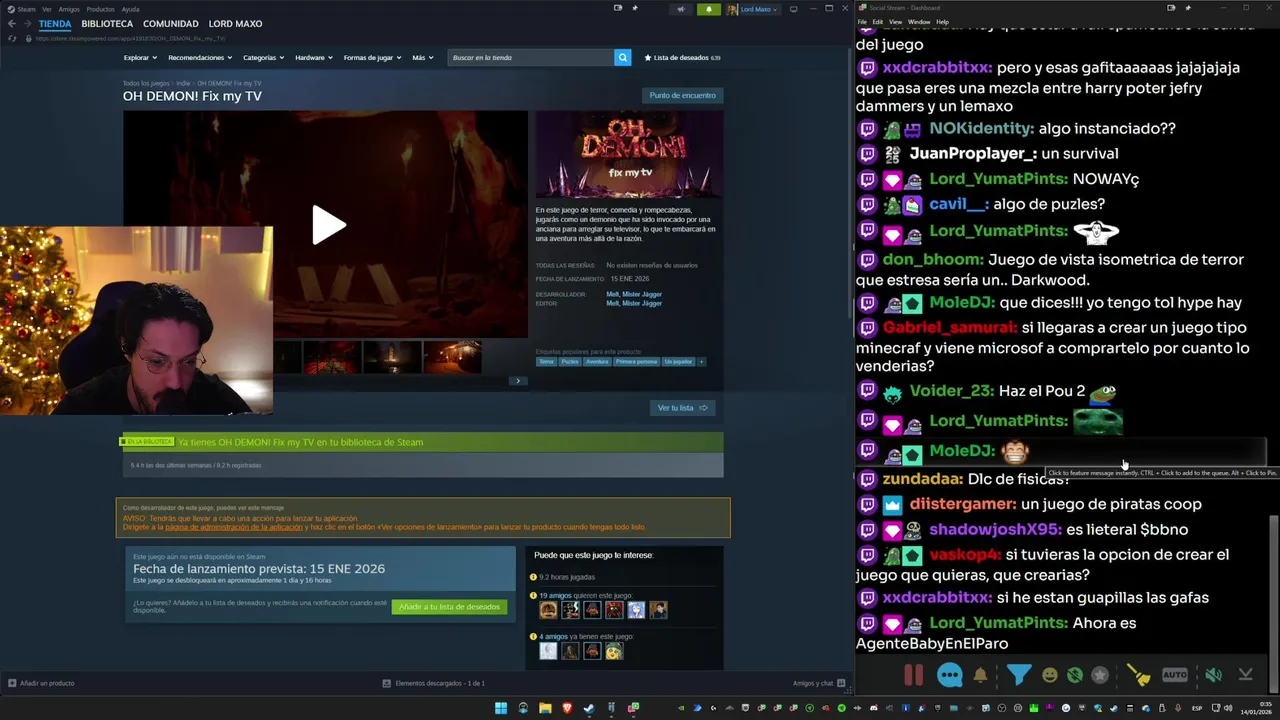
Task: Click the Punto de encuentro button
Action: coord(682,96)
